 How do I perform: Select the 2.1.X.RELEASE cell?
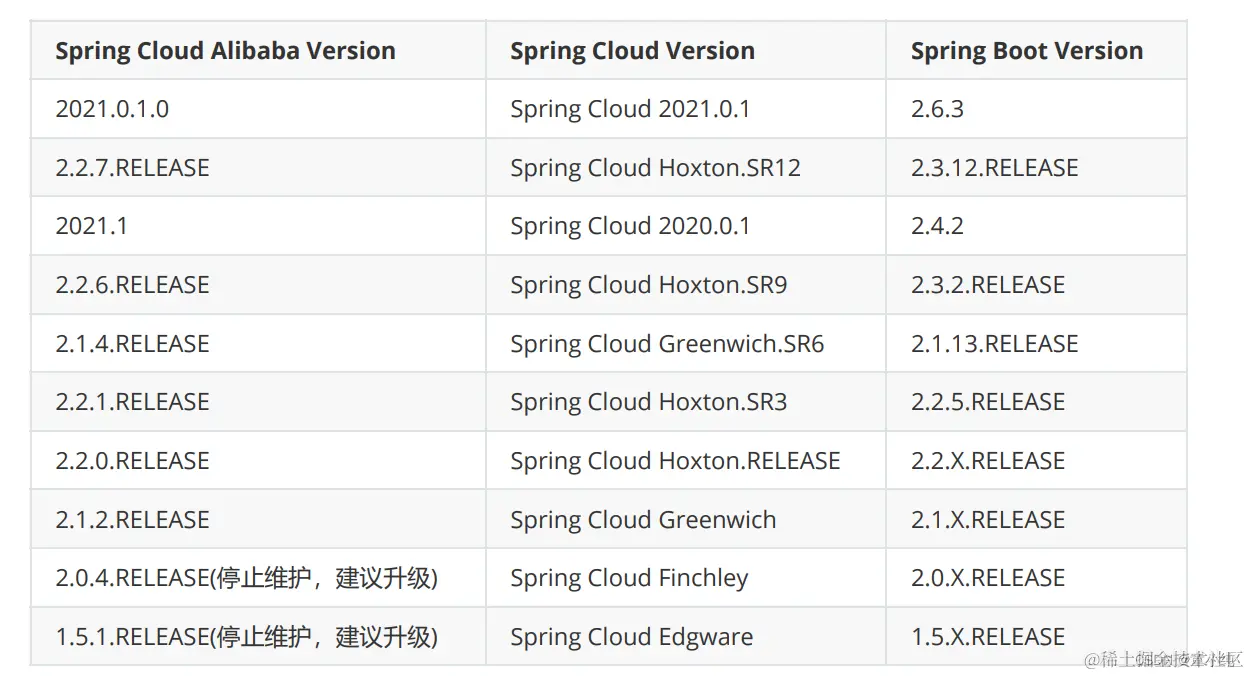click(1036, 519)
